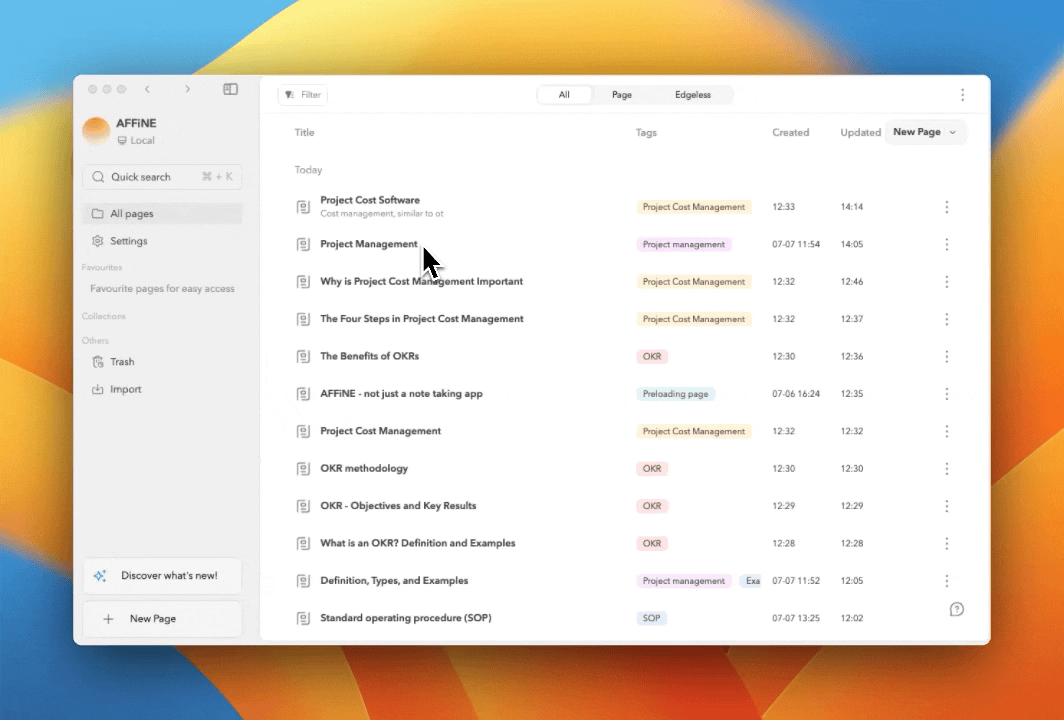Click the page icon beside OKR methodology
The image size is (1064, 720).
point(303,468)
